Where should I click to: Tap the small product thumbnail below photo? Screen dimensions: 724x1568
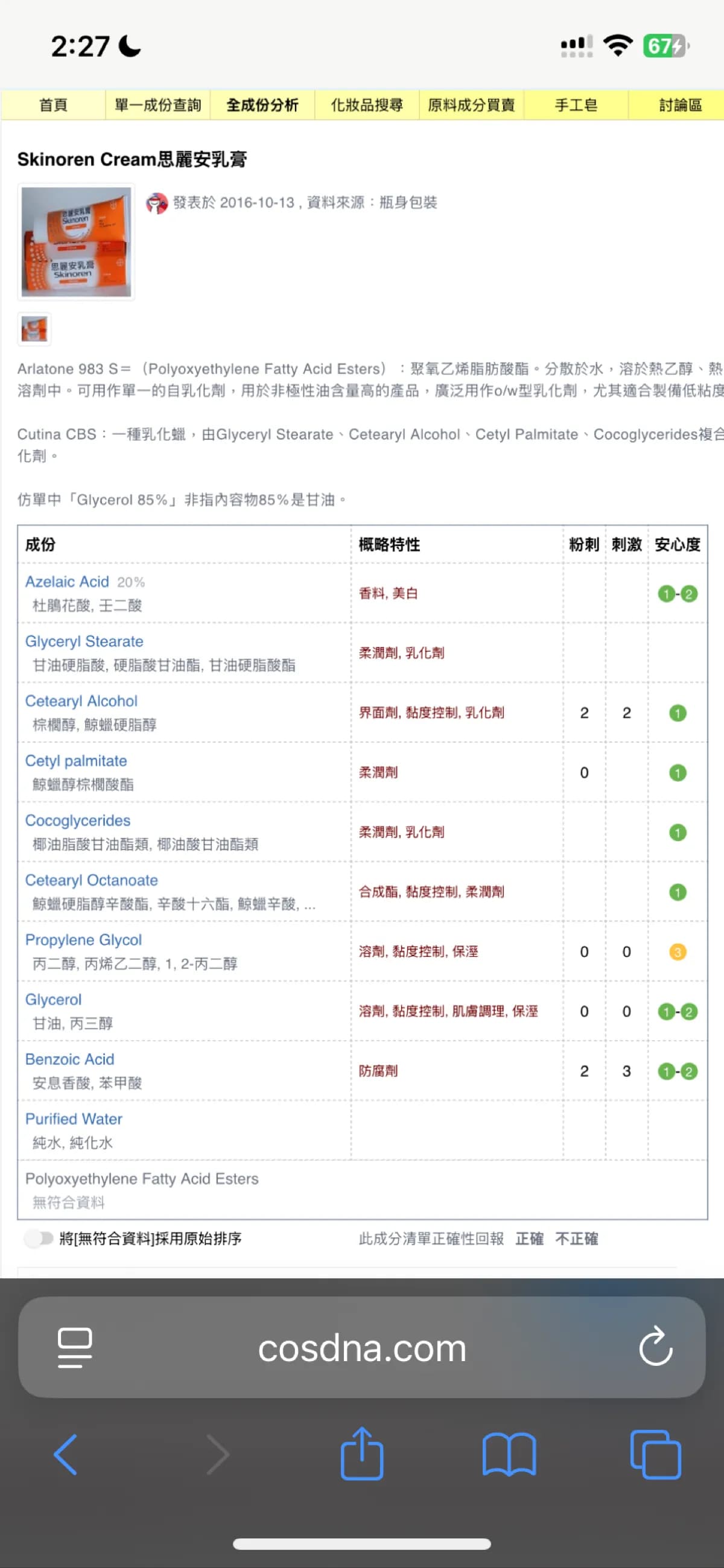(x=34, y=329)
